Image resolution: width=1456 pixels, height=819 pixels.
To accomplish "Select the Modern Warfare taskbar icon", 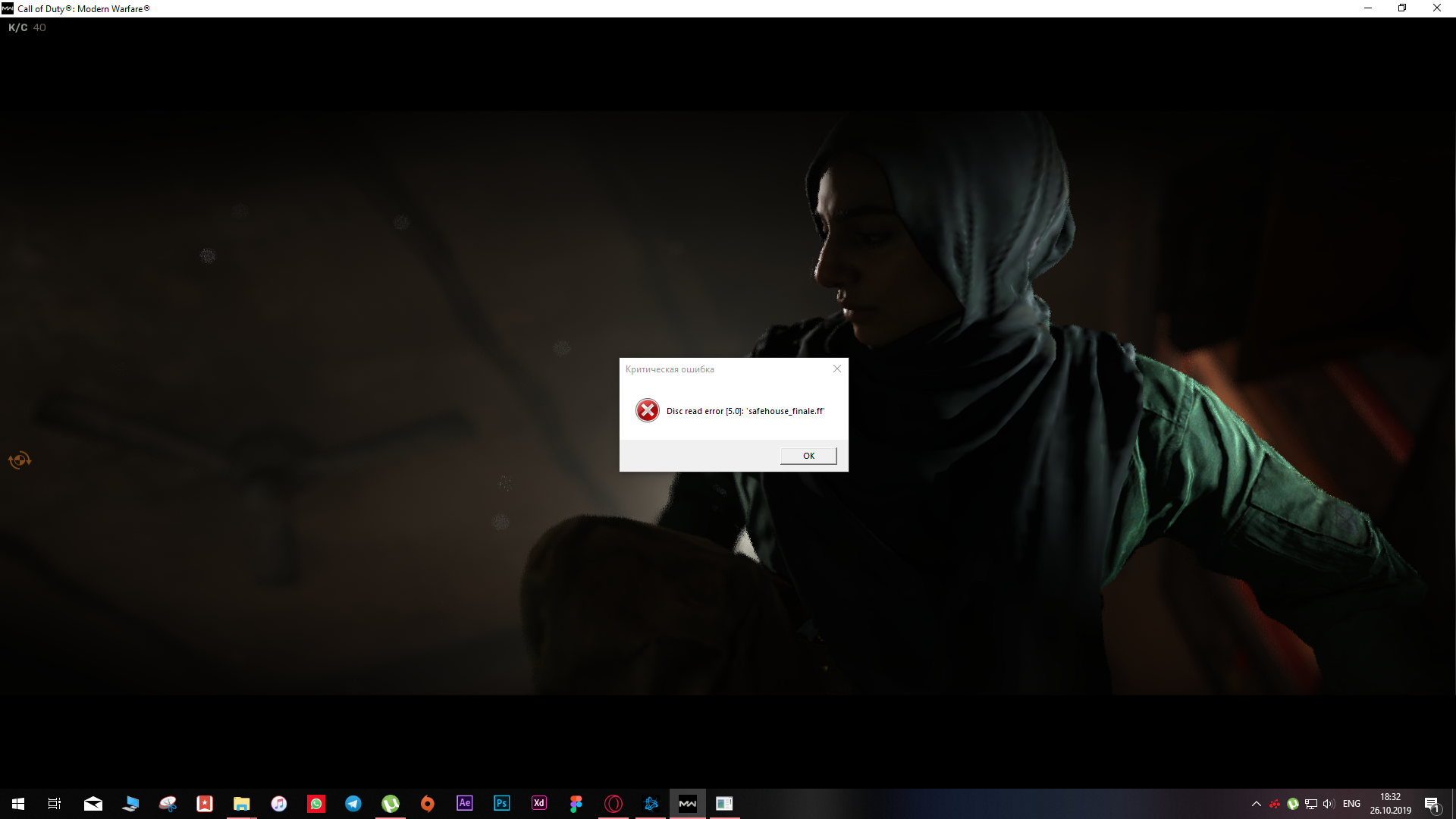I will point(688,803).
